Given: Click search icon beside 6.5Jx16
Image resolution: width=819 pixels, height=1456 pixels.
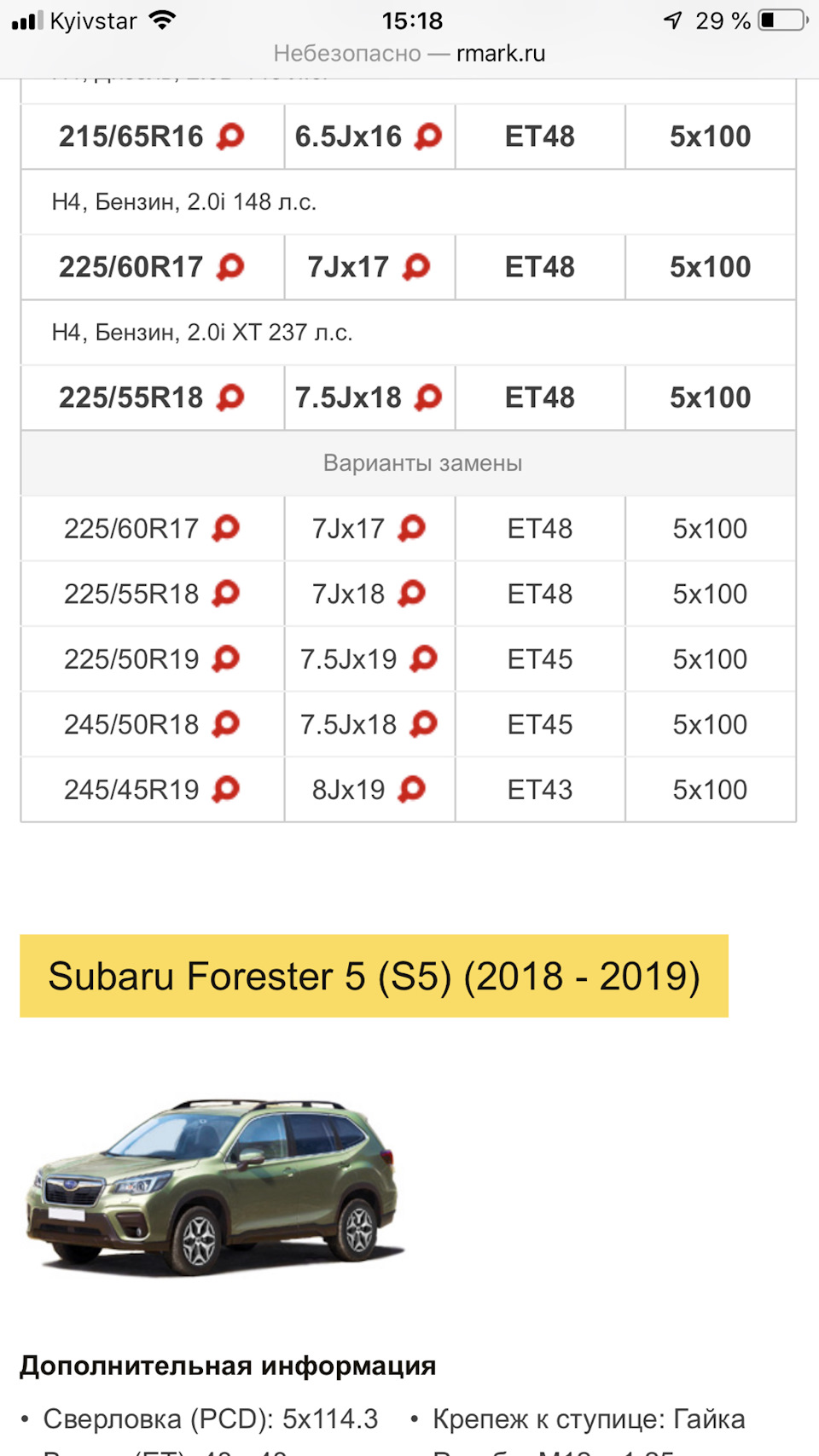Looking at the screenshot, I should coord(428,136).
